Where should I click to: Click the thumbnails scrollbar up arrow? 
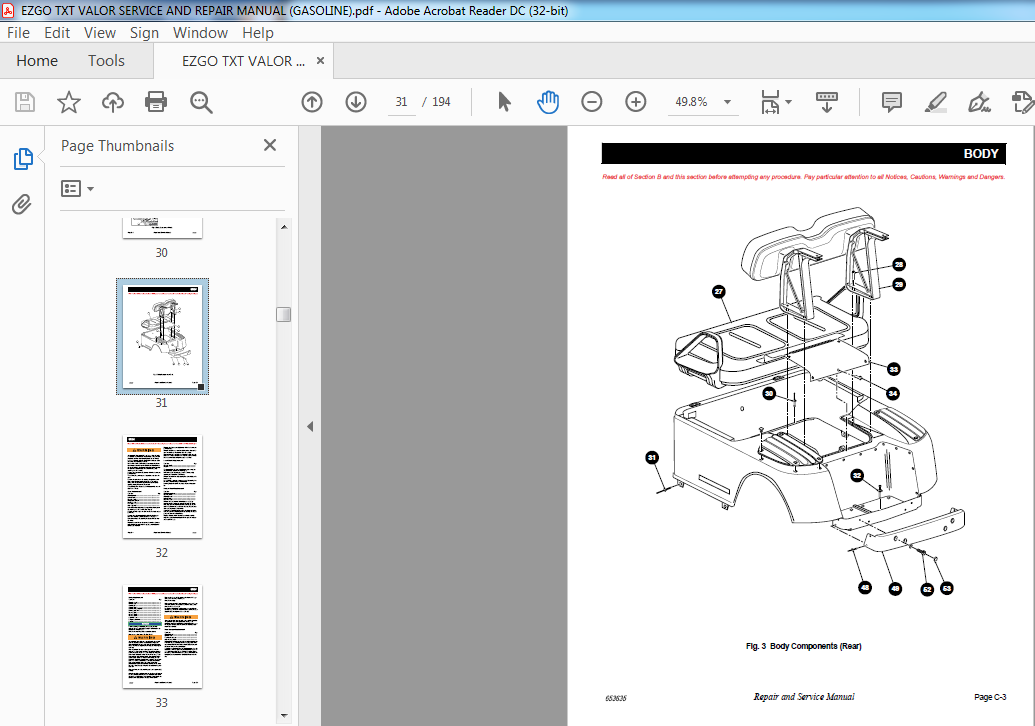point(284,227)
